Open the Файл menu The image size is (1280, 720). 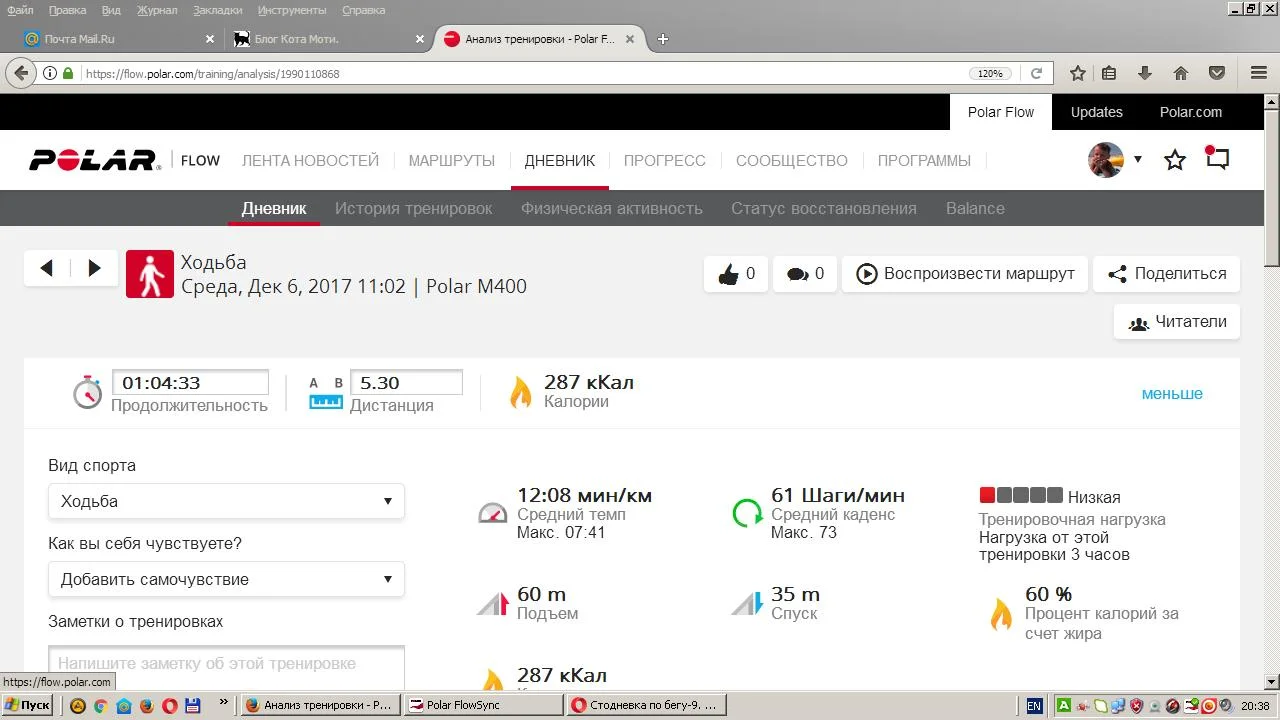pos(20,10)
